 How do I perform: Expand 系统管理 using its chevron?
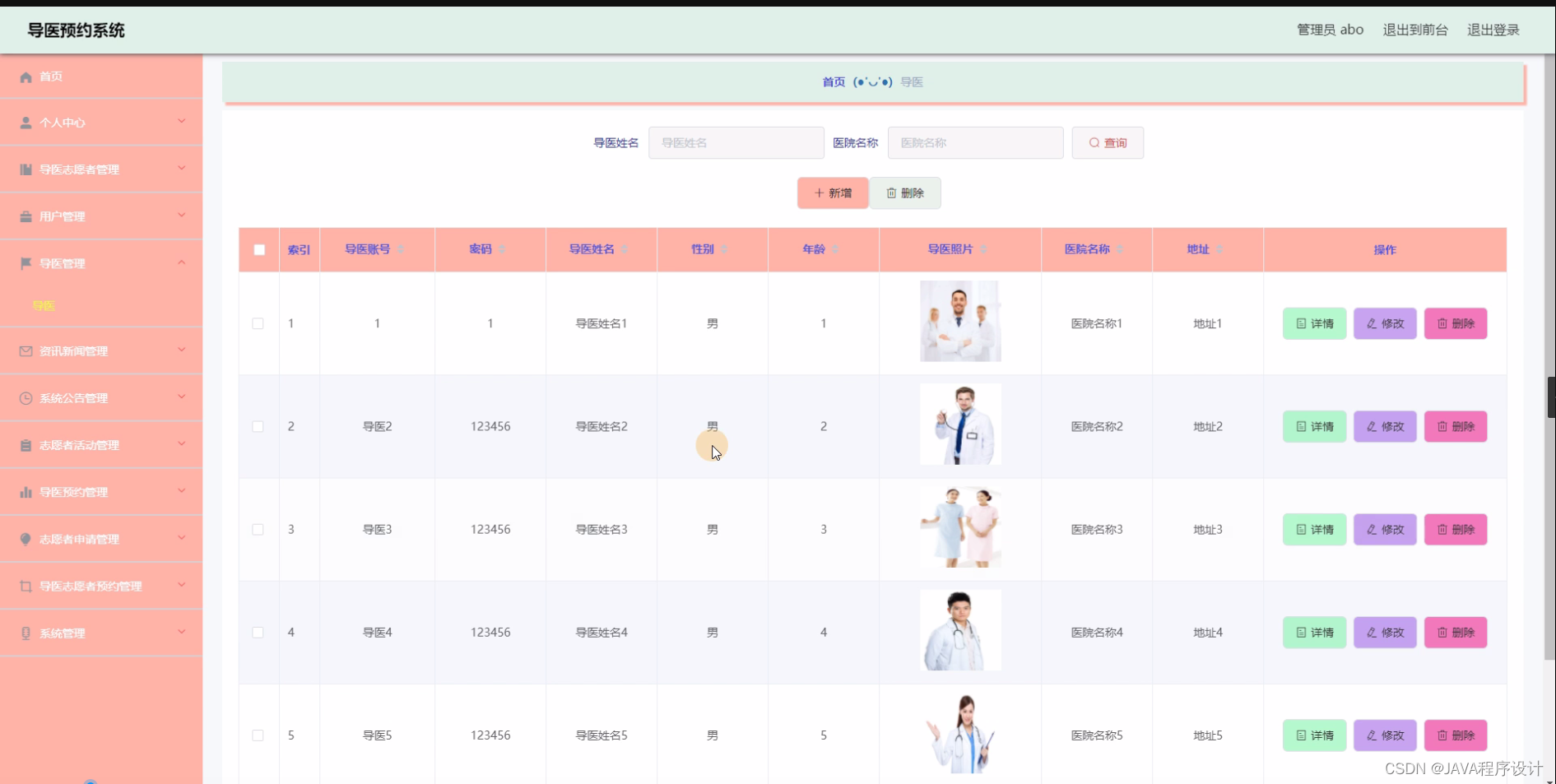[182, 632]
